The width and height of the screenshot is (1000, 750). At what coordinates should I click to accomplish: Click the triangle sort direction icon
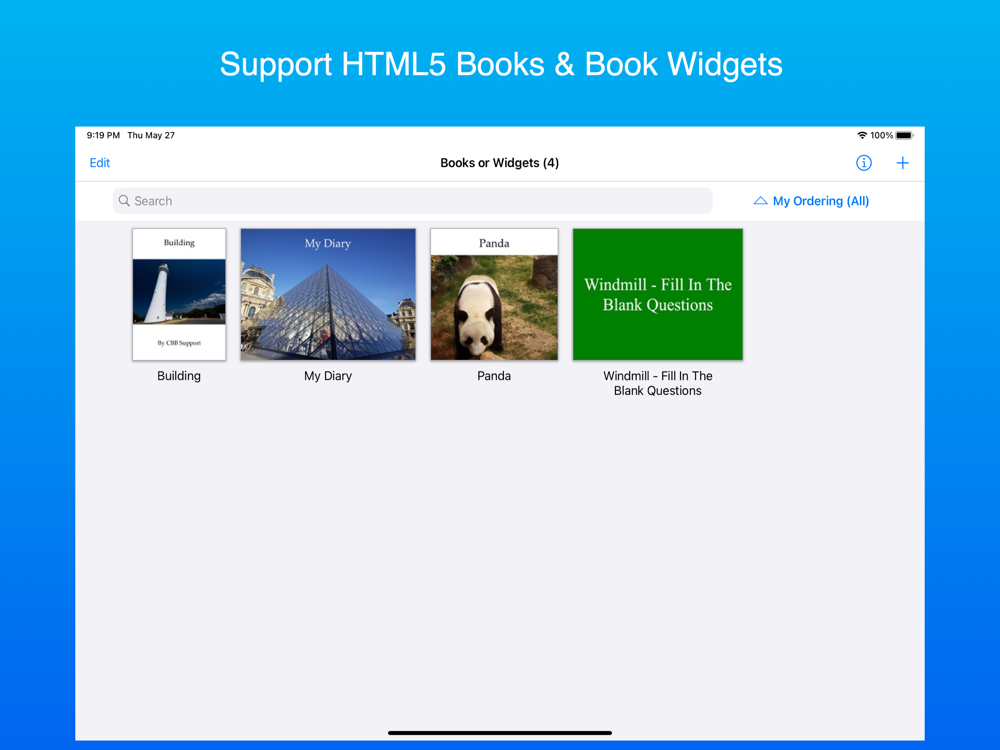pos(760,201)
